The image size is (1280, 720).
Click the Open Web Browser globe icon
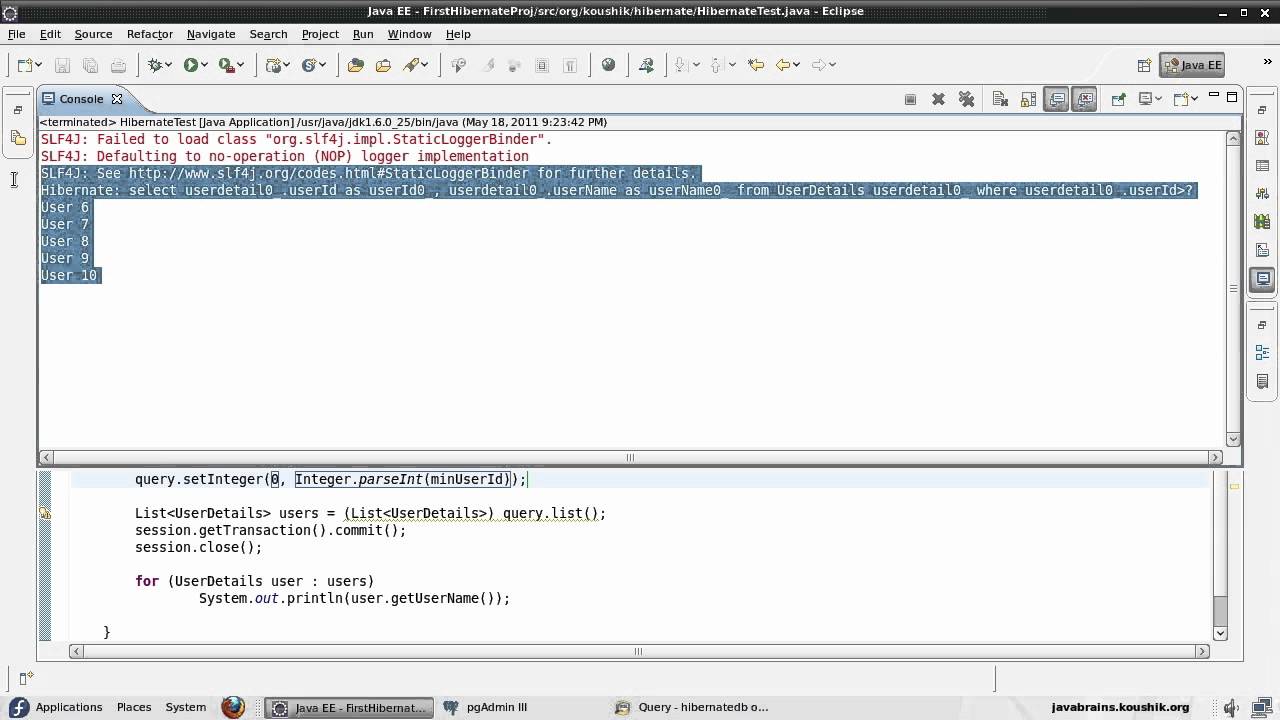(609, 65)
